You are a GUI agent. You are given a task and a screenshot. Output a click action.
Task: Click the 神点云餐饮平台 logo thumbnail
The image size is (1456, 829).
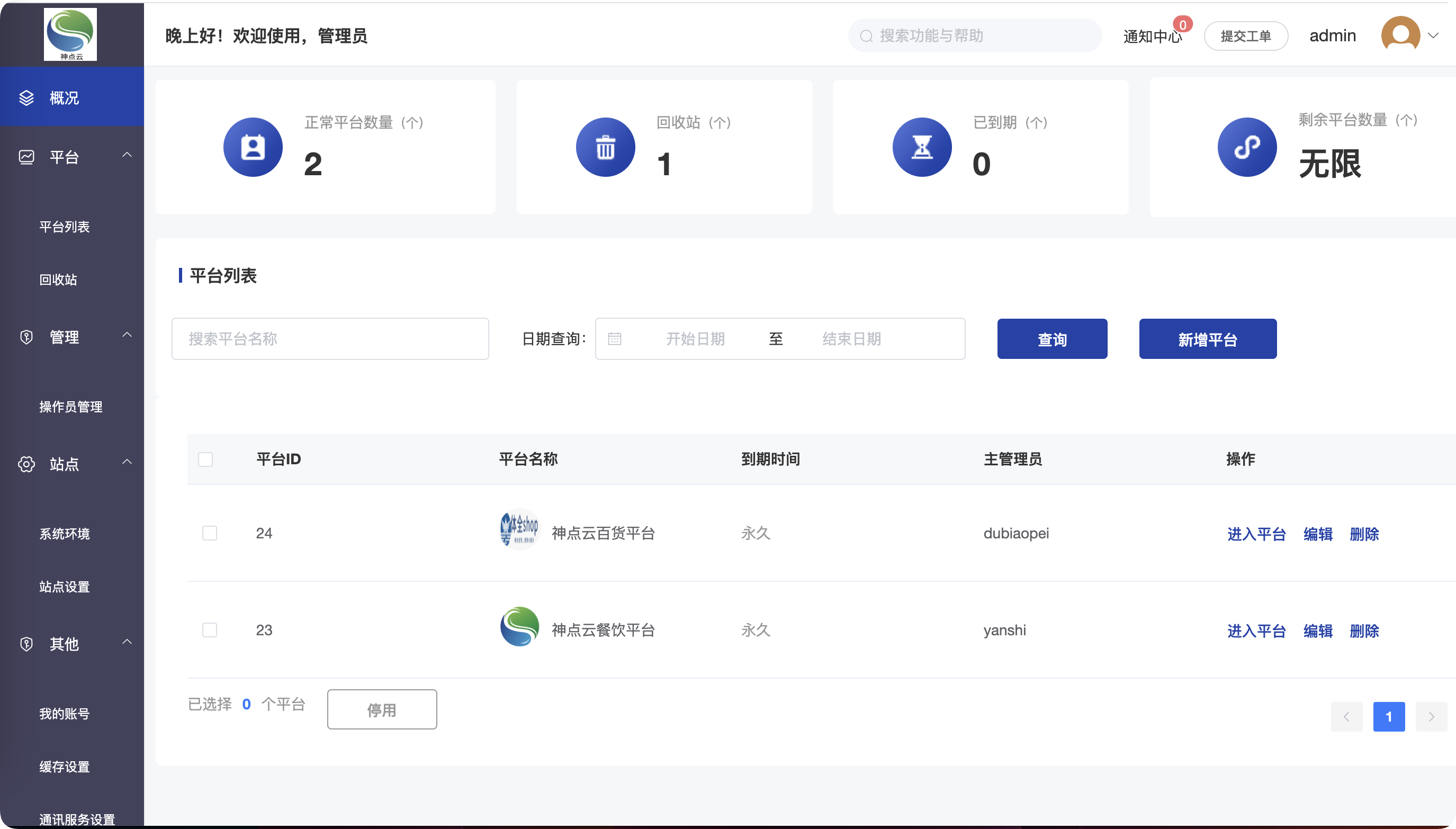[x=519, y=626]
